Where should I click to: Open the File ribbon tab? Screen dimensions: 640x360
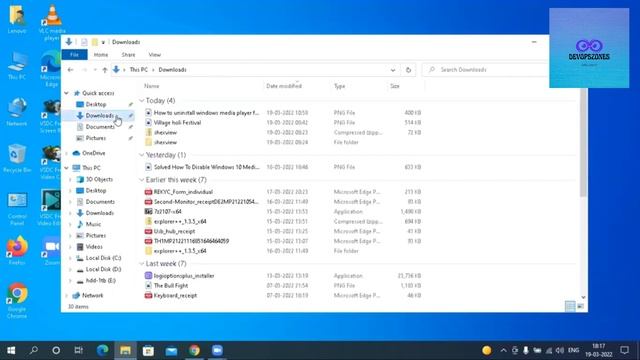(x=74, y=55)
